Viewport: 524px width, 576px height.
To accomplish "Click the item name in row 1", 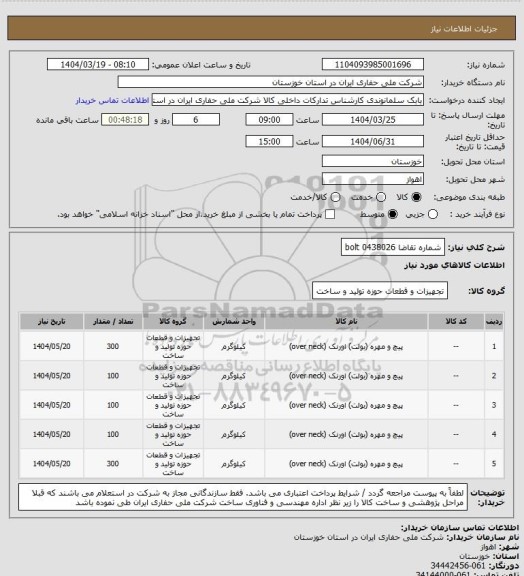I will click(x=346, y=346).
